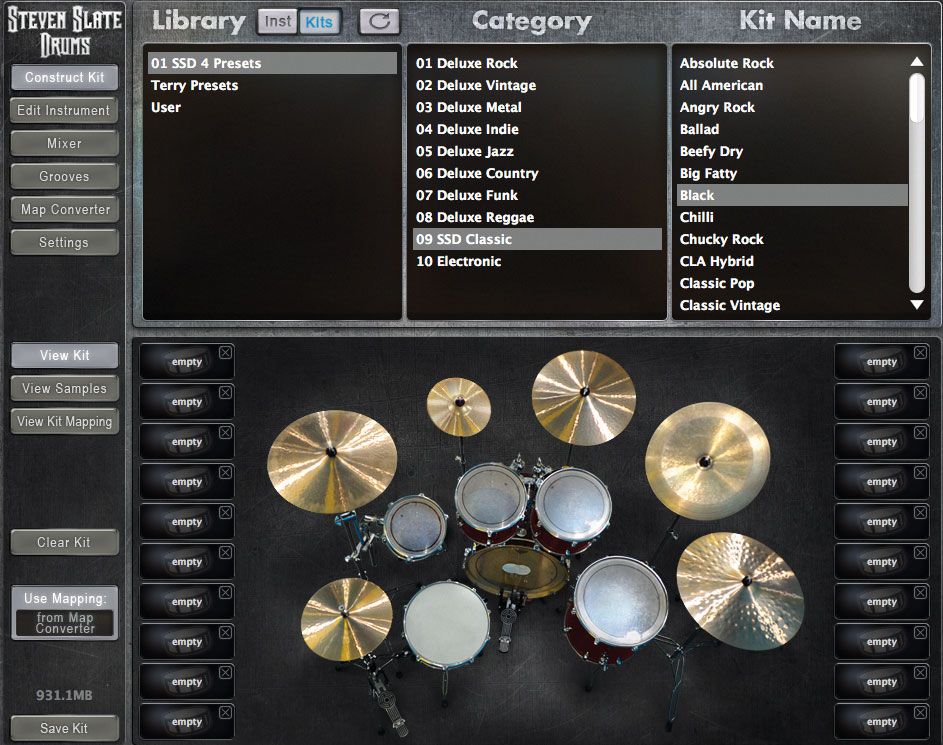Clear the topmost right-column empty slot with X
This screenshot has width=943, height=745.
[920, 352]
